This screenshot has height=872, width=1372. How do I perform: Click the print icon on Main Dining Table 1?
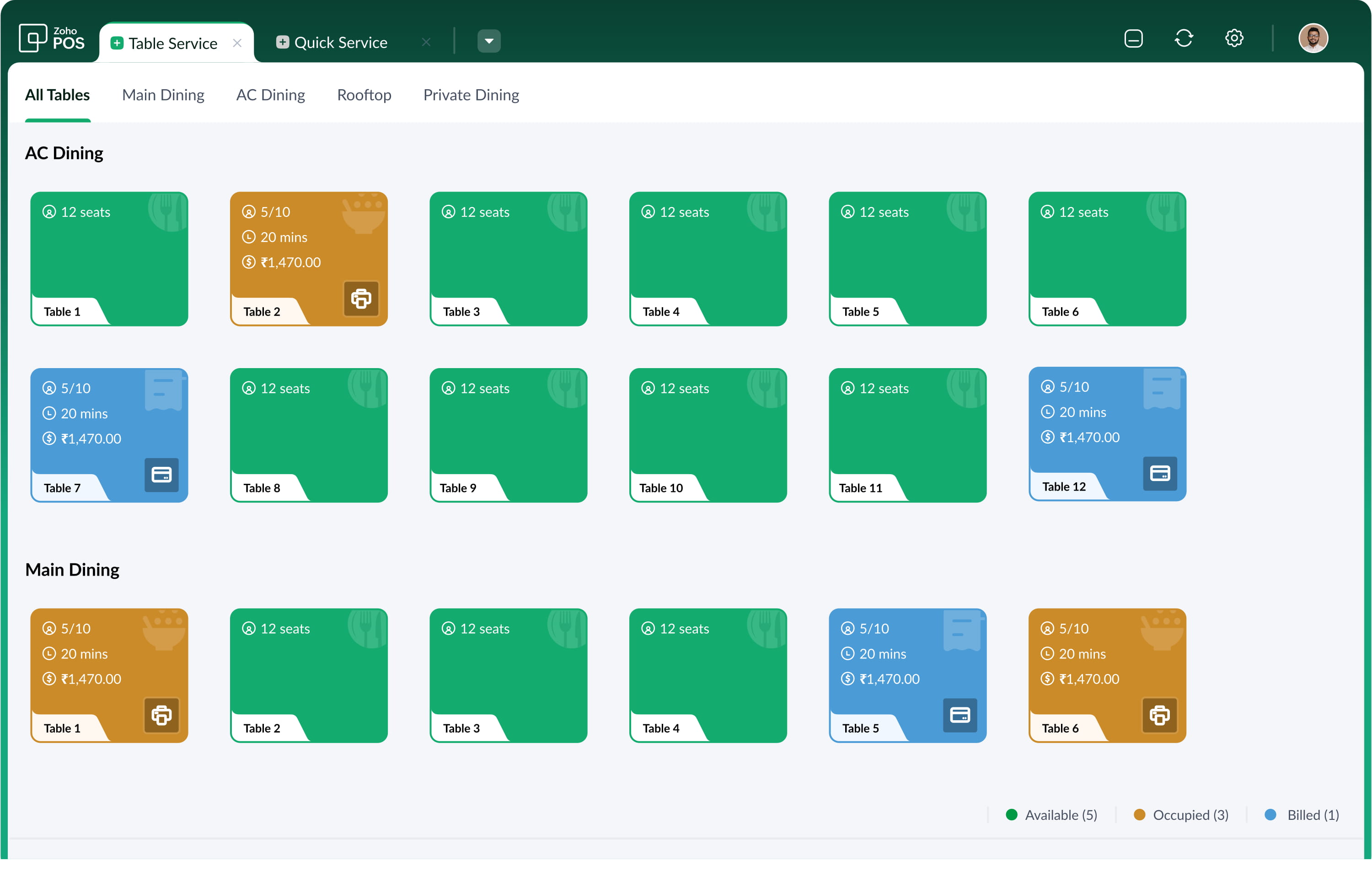[161, 715]
